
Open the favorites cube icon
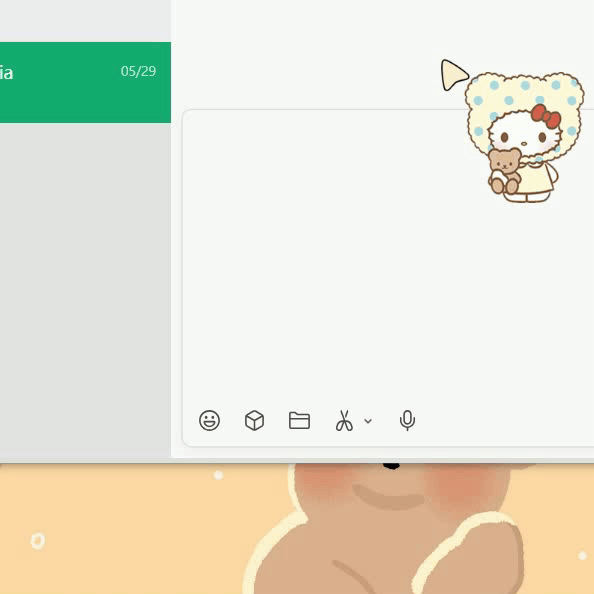coord(254,420)
